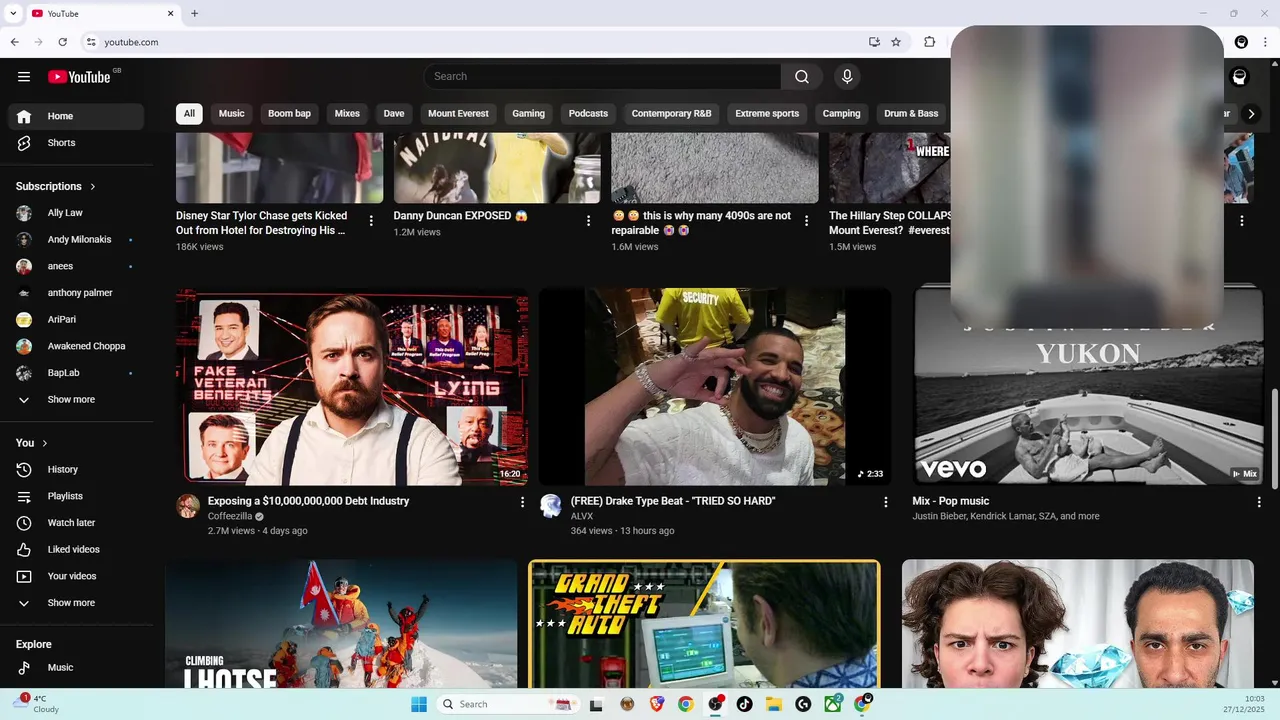Start voice search with the microphone

(847, 77)
